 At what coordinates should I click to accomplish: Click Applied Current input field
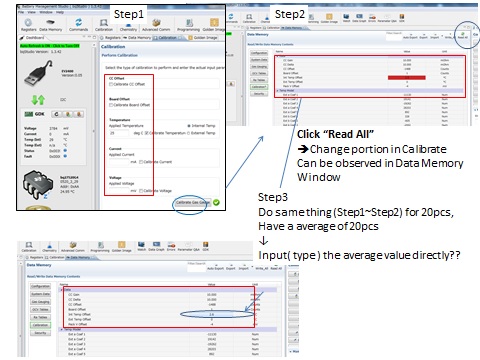pos(119,162)
